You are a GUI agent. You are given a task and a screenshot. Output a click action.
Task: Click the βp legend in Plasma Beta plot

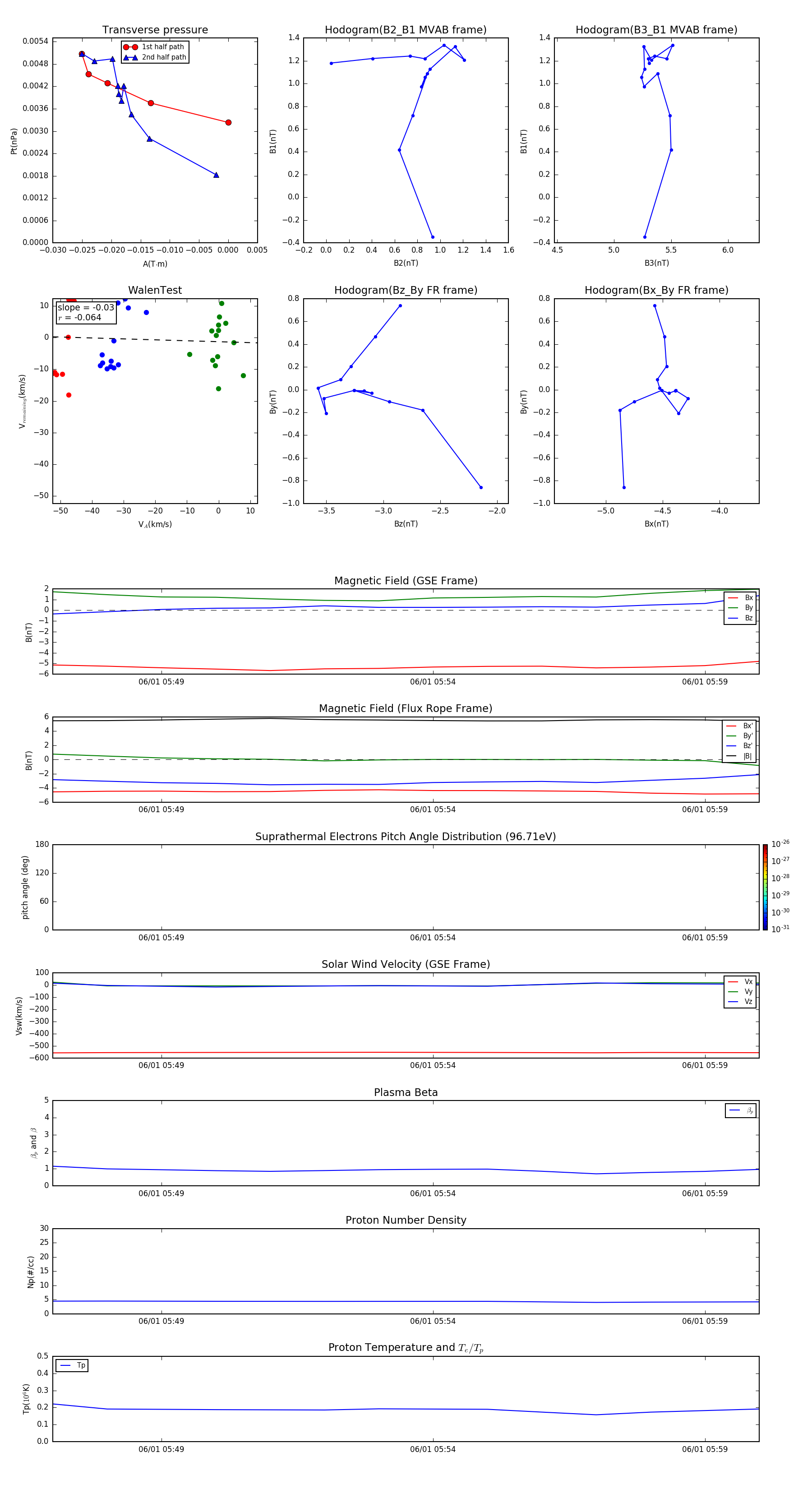[741, 1110]
